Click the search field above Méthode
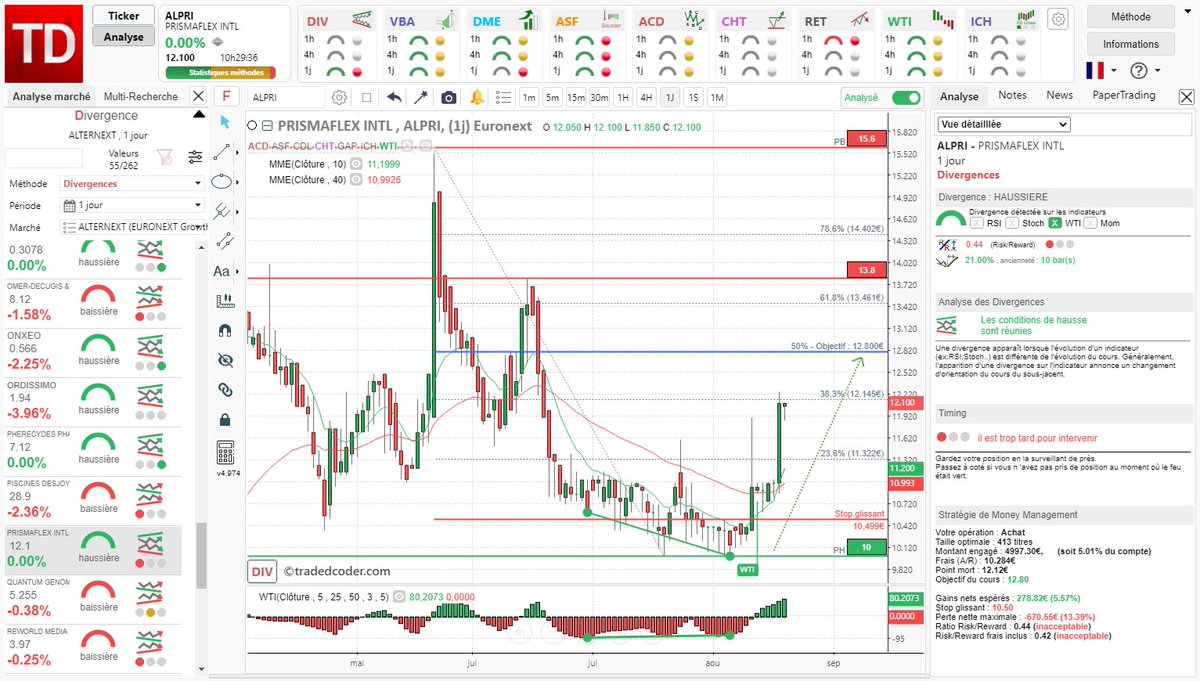The image size is (1200, 681). [x=43, y=157]
